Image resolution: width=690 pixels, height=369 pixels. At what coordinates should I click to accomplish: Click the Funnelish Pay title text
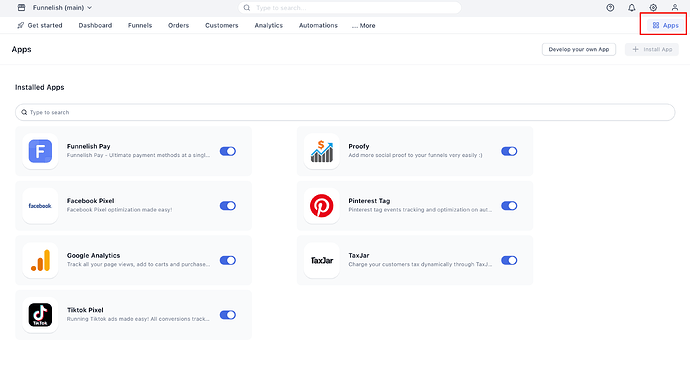click(88, 146)
